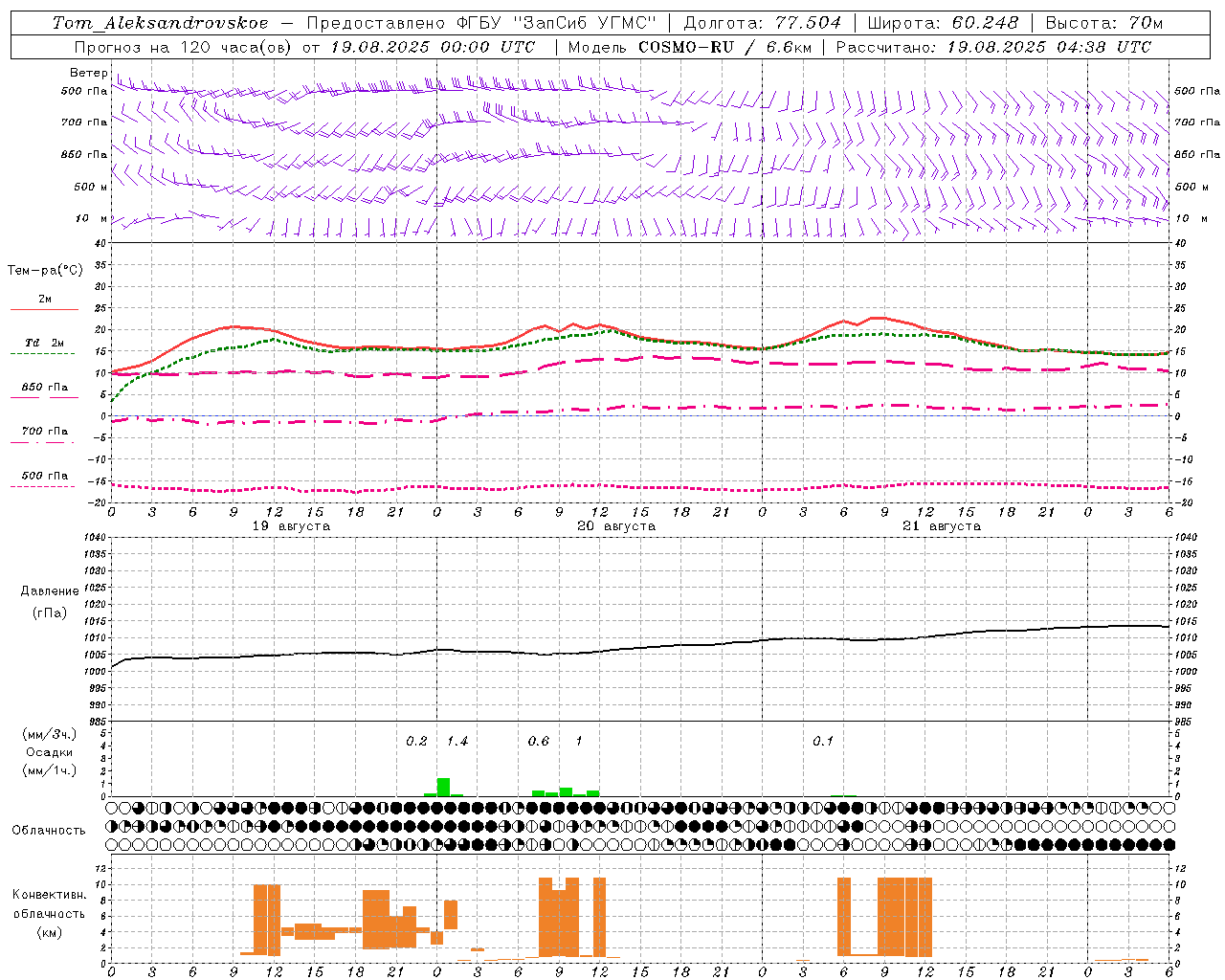Click the 0.1 precipitation amount

pos(823,742)
